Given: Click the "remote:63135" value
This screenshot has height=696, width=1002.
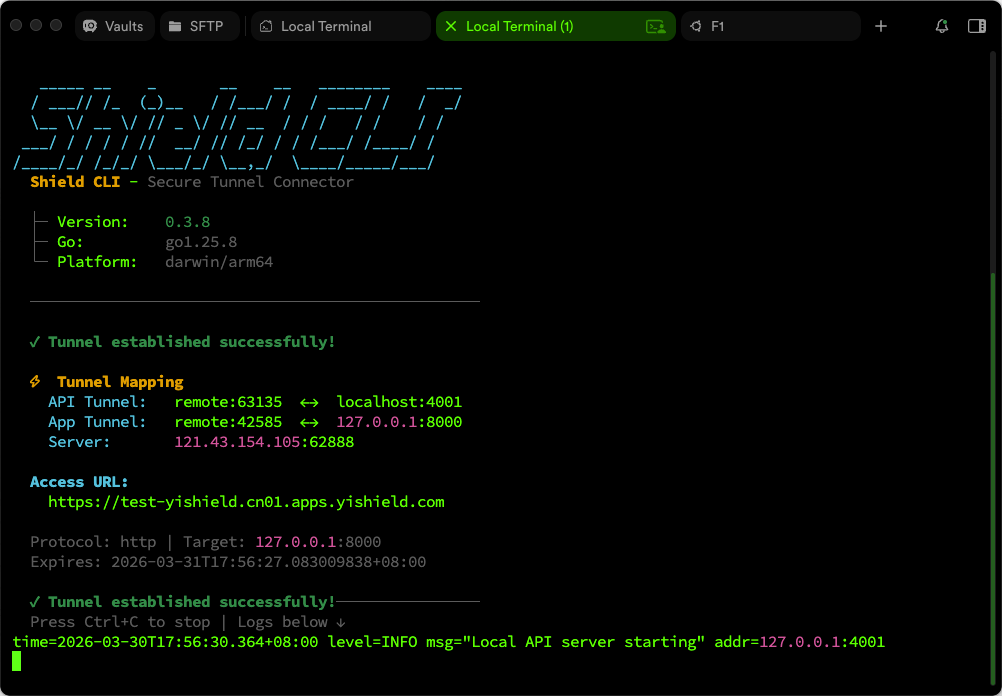Looking at the screenshot, I should (x=228, y=403).
